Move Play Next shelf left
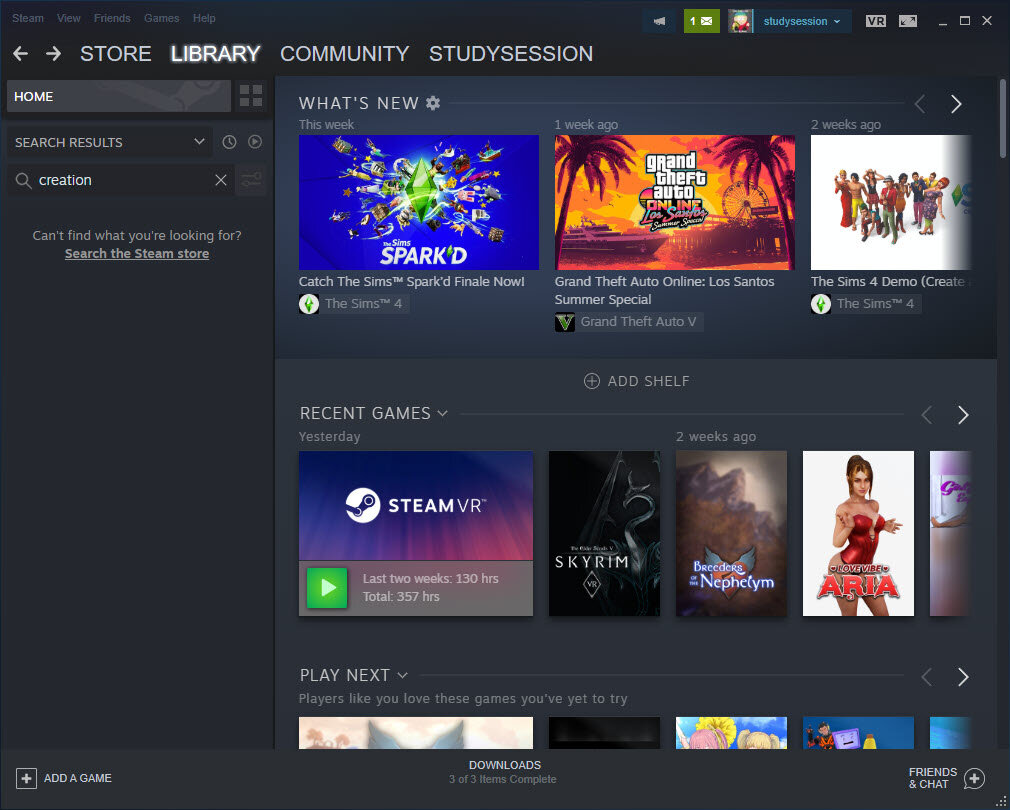1010x810 pixels. pyautogui.click(x=927, y=677)
